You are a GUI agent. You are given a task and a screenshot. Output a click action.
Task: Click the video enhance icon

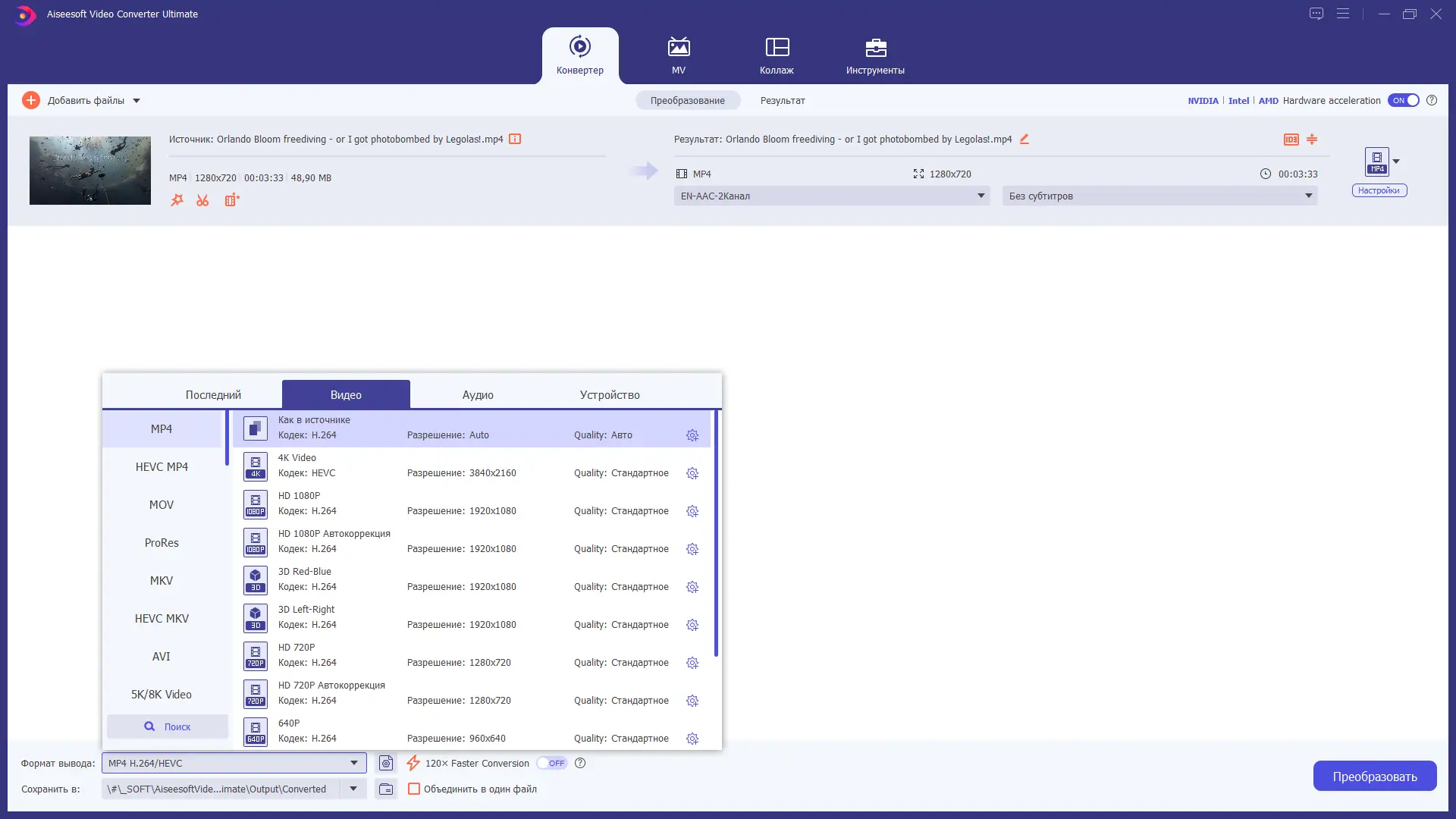[x=232, y=200]
